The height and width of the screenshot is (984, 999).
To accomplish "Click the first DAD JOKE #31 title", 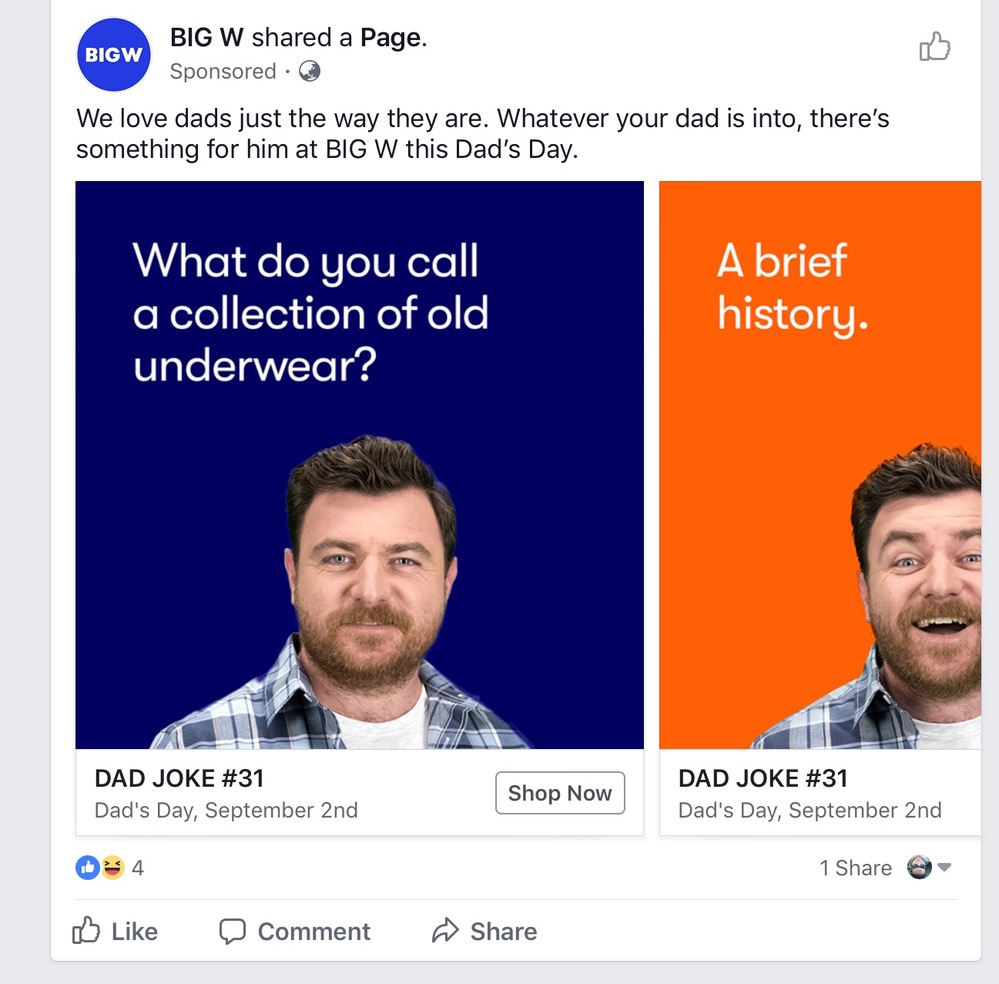I will [x=179, y=778].
